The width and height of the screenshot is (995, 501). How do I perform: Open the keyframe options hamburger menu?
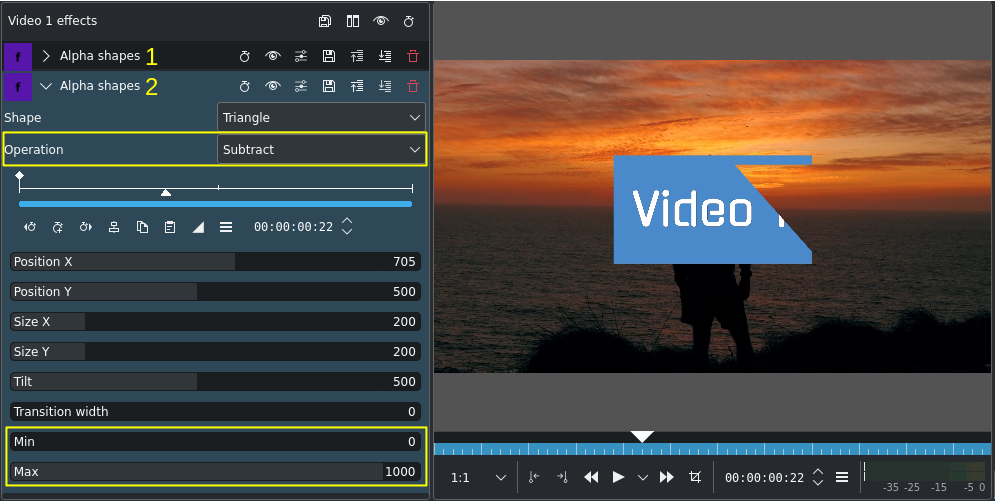[226, 227]
